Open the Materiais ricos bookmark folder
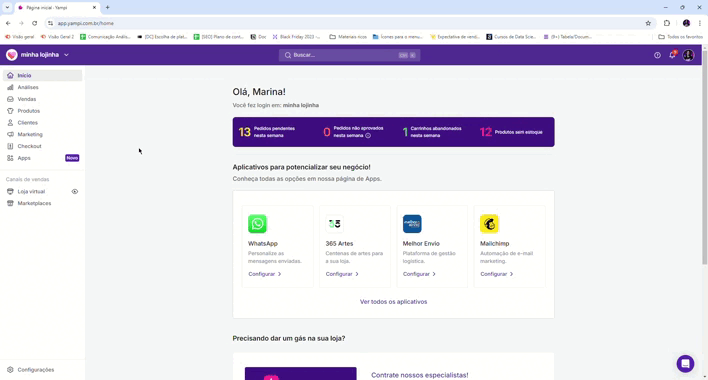Image resolution: width=708 pixels, height=380 pixels. click(x=348, y=37)
